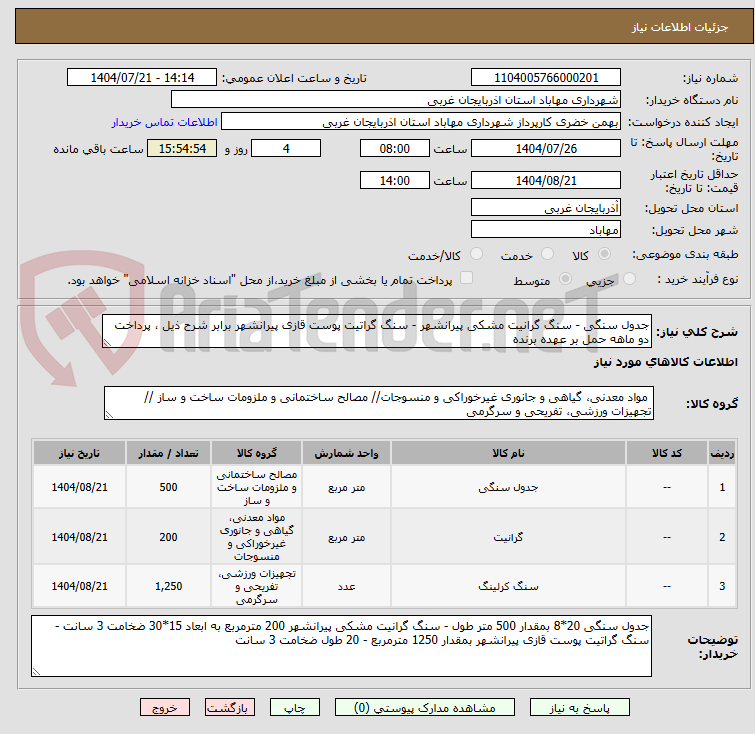
Task: Select the متوسط purchase type radio
Action: [x=565, y=279]
